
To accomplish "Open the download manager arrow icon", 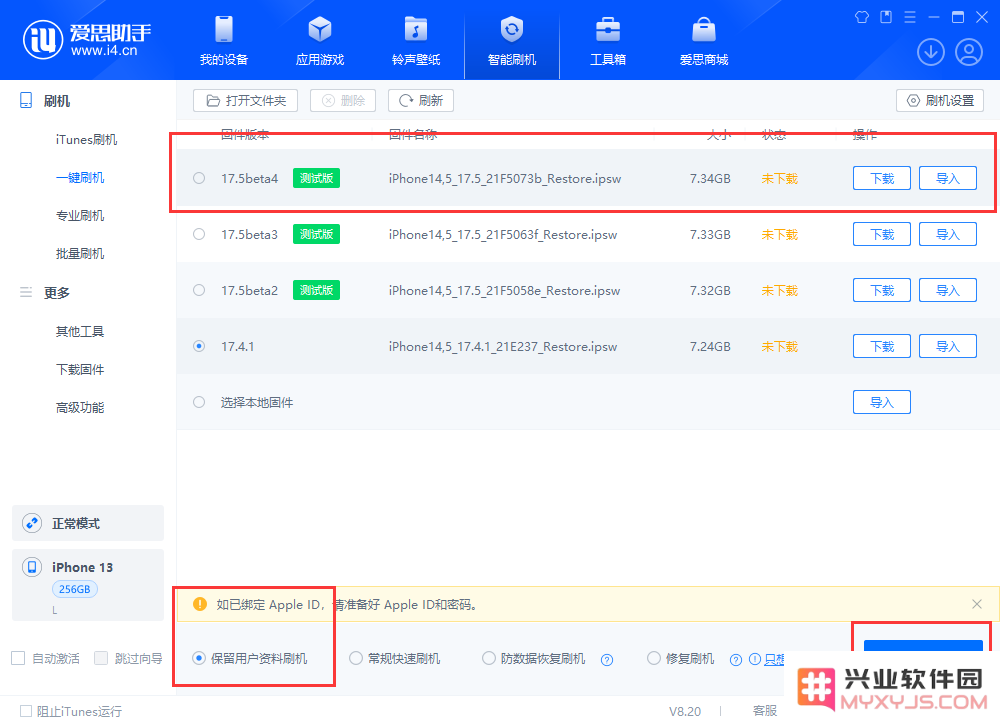I will click(930, 52).
